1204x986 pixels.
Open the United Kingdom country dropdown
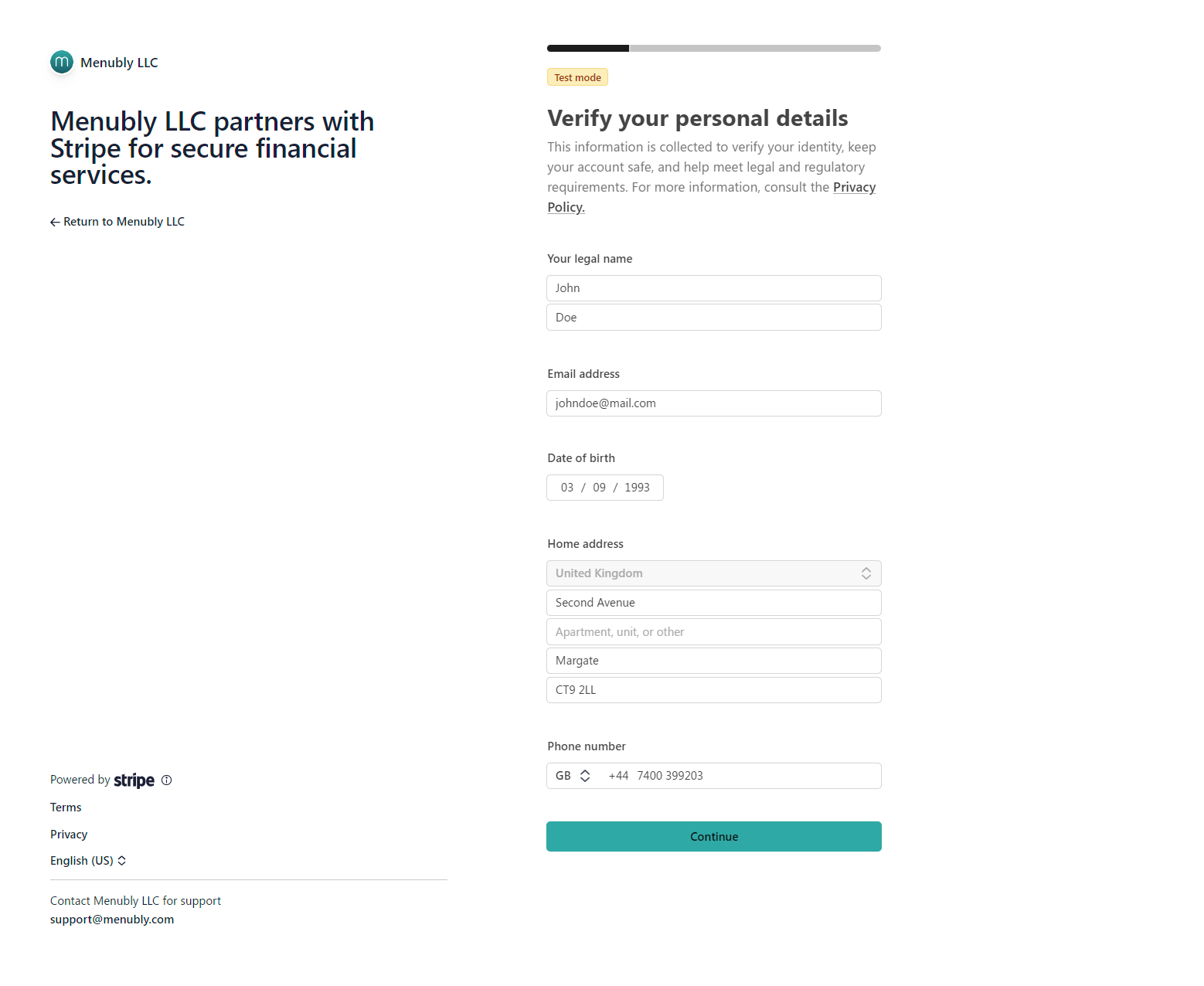(x=713, y=573)
